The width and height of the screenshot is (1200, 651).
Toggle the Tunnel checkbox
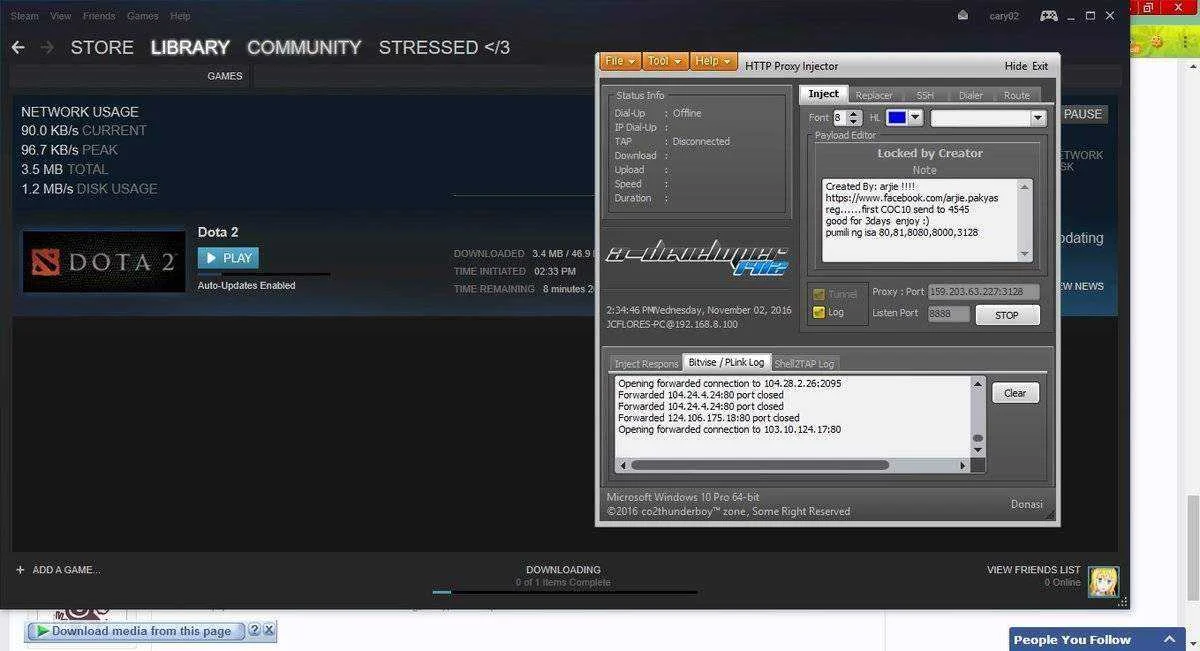(819, 294)
